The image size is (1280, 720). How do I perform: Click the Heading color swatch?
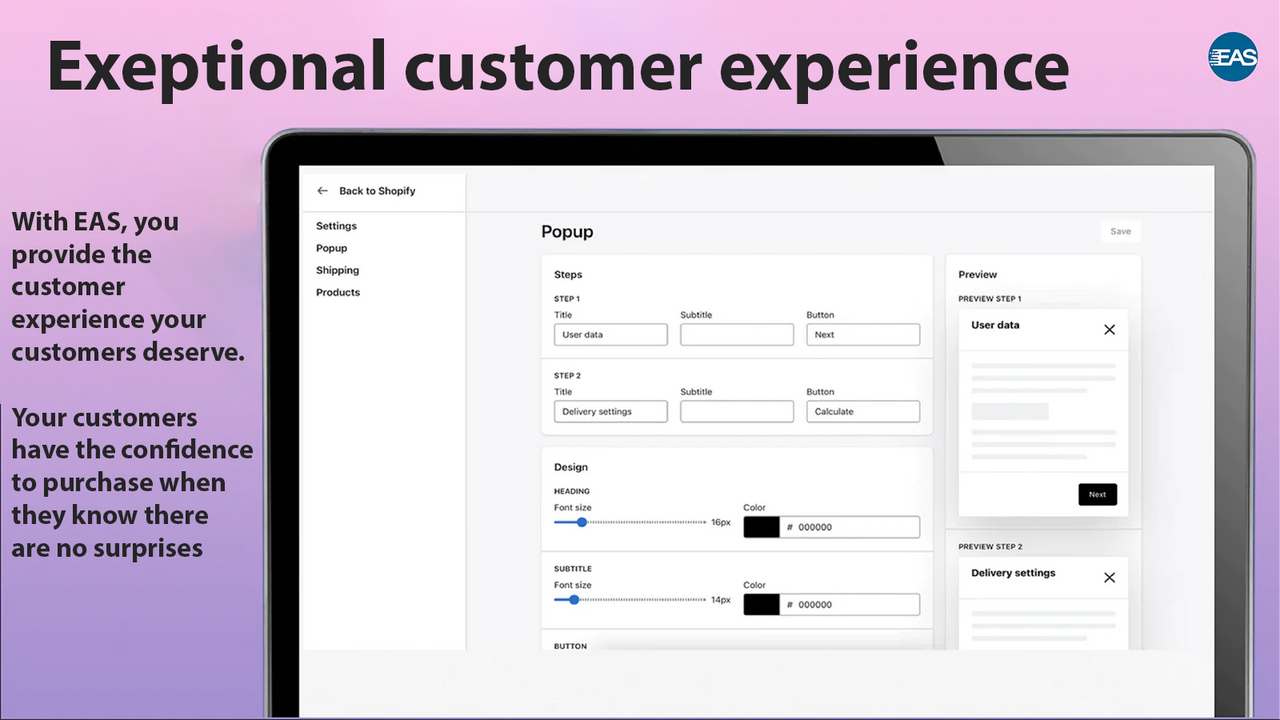coord(760,526)
